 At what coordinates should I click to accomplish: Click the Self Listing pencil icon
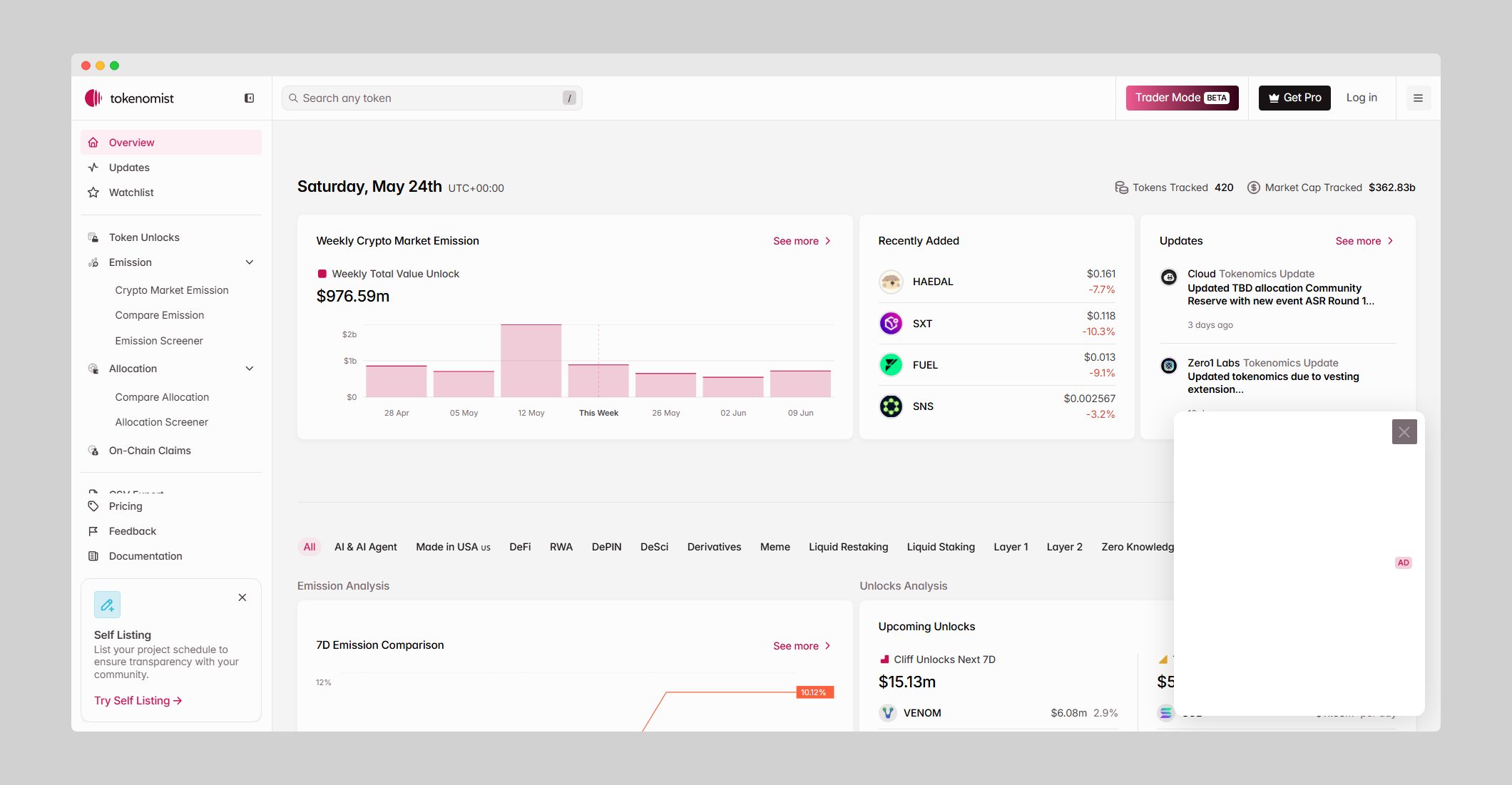(107, 605)
